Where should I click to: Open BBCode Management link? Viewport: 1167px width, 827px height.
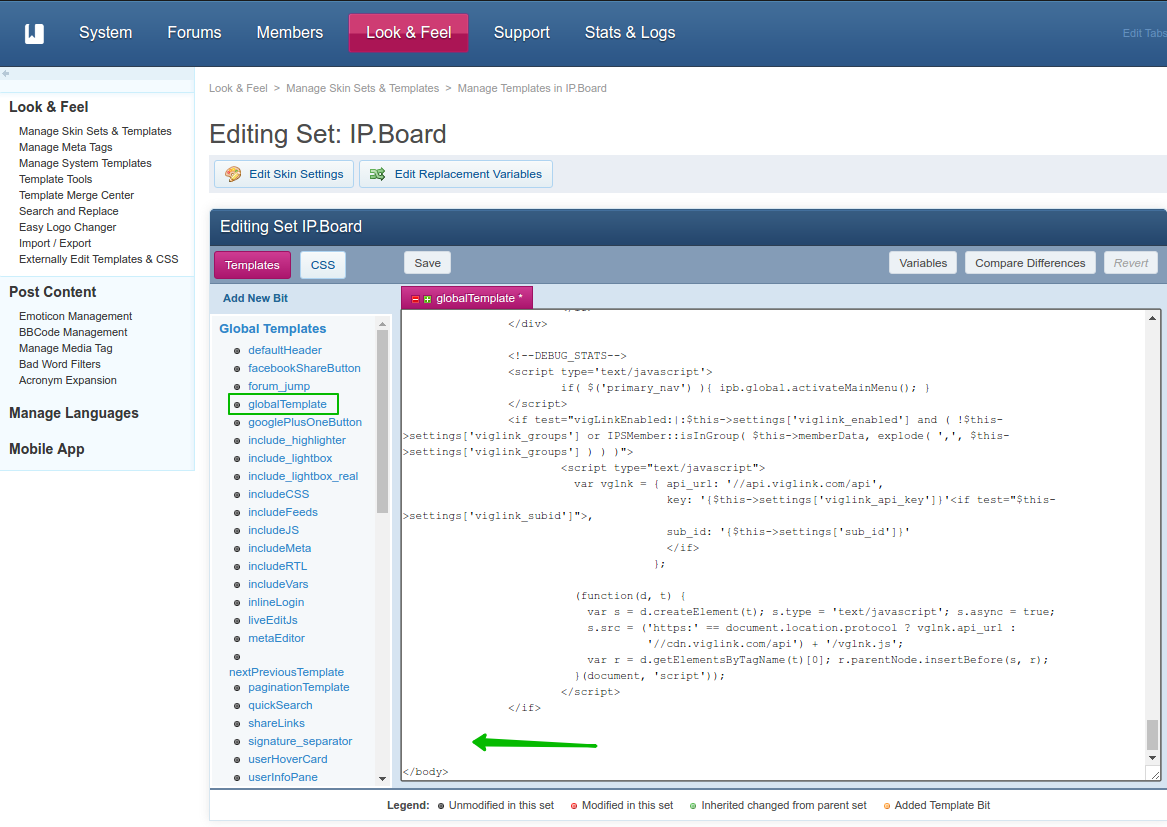[73, 332]
